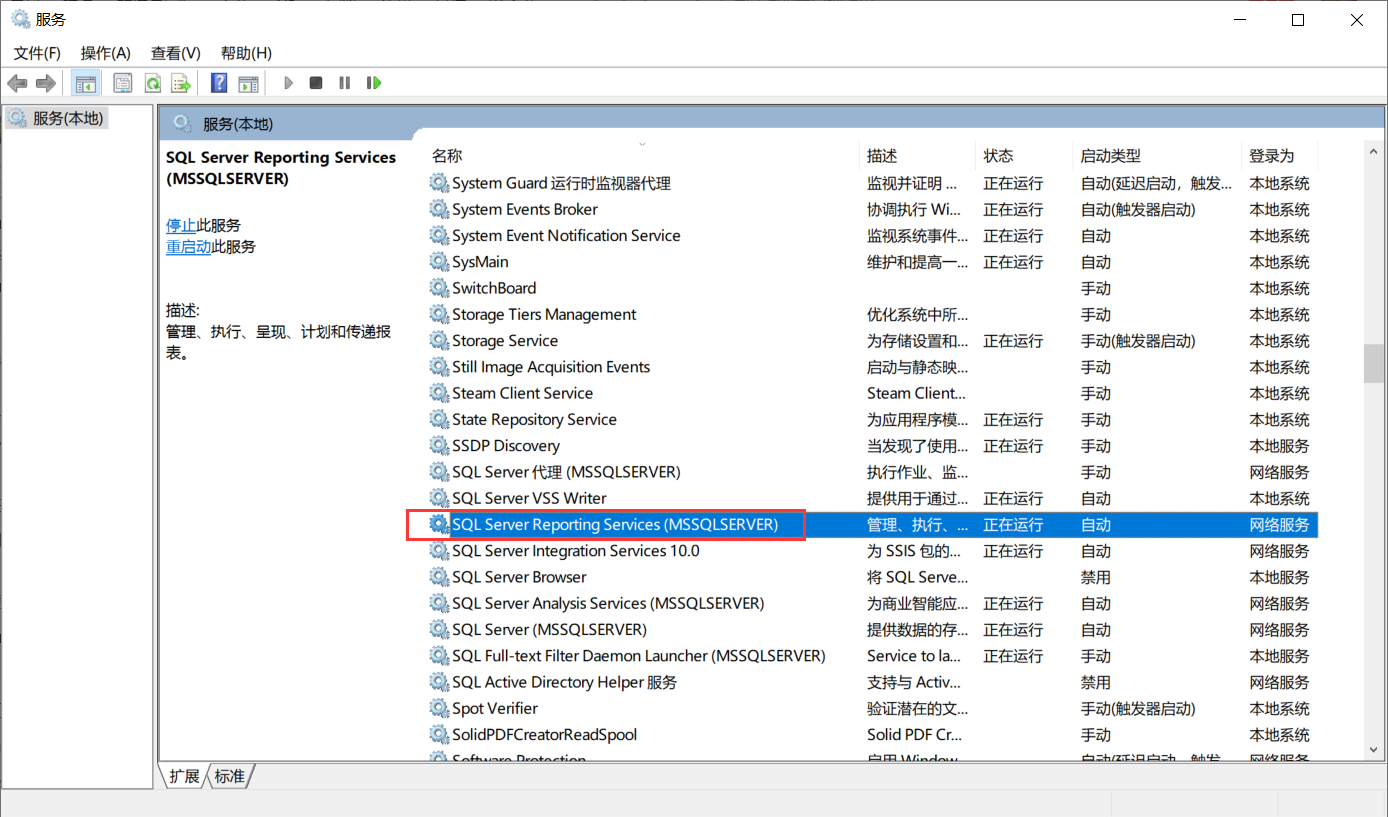Click the 重启动 service link
The height and width of the screenshot is (817, 1388).
188,246
